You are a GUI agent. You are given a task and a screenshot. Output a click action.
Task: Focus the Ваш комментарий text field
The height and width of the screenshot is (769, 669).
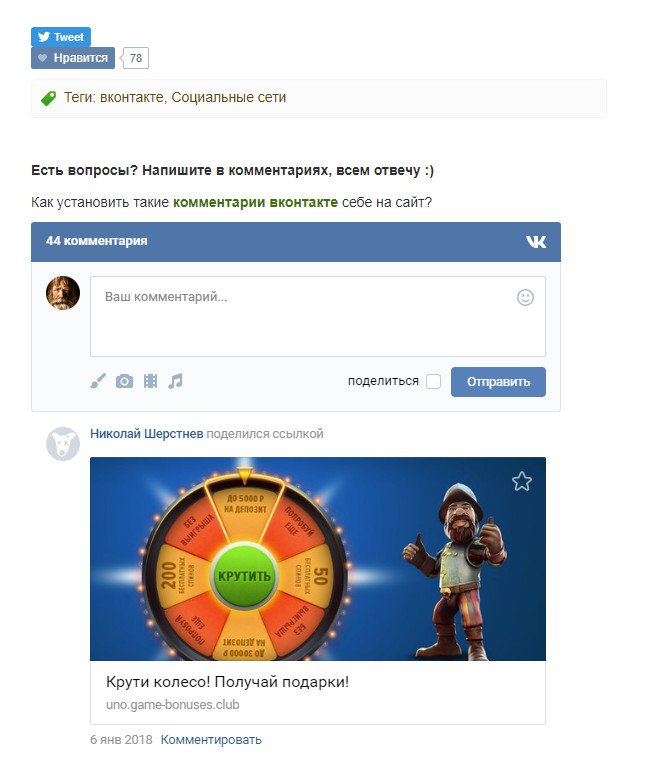tap(318, 316)
